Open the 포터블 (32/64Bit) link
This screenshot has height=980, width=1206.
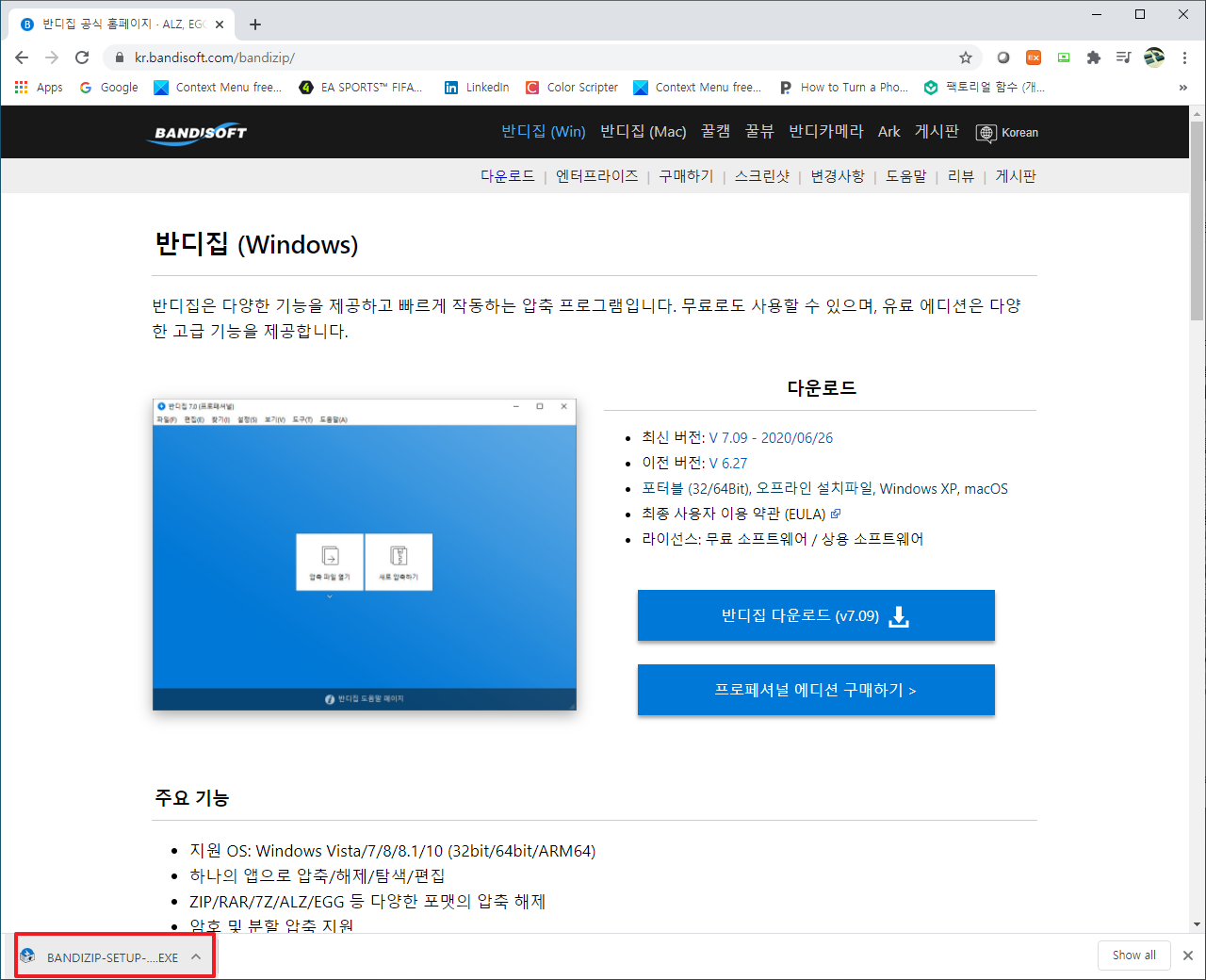(x=696, y=488)
